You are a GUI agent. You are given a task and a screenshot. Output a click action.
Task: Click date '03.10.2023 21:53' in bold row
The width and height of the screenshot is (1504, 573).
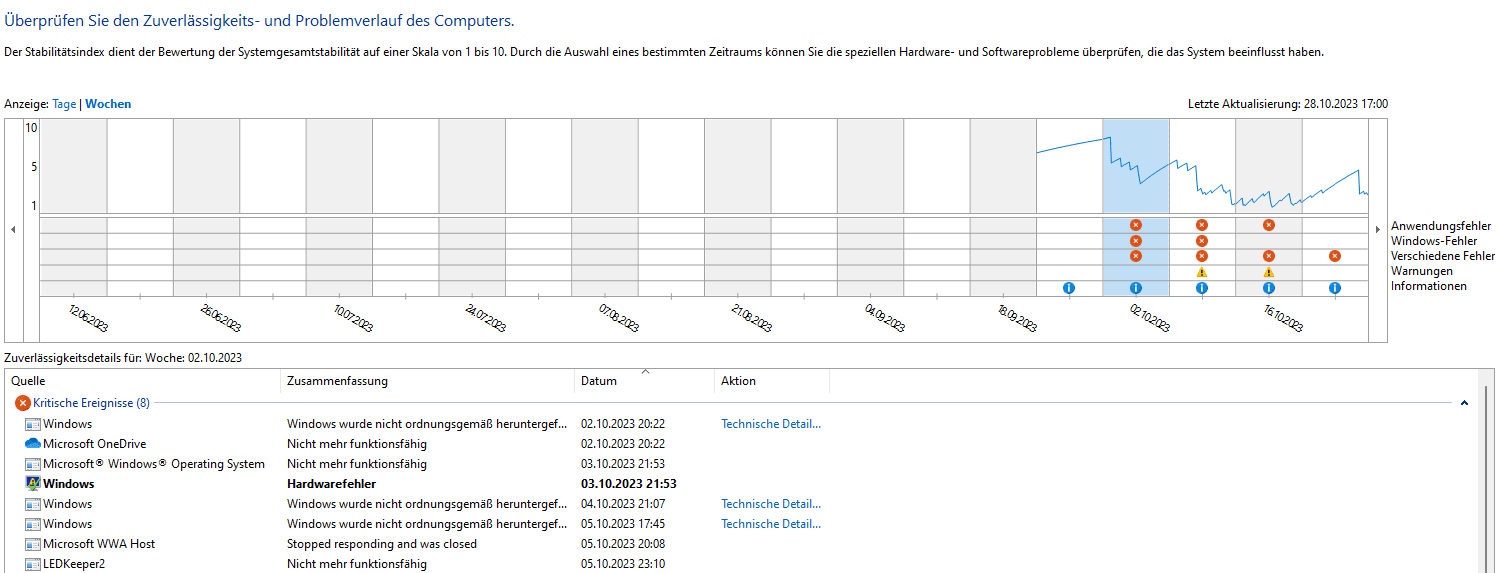click(x=629, y=484)
